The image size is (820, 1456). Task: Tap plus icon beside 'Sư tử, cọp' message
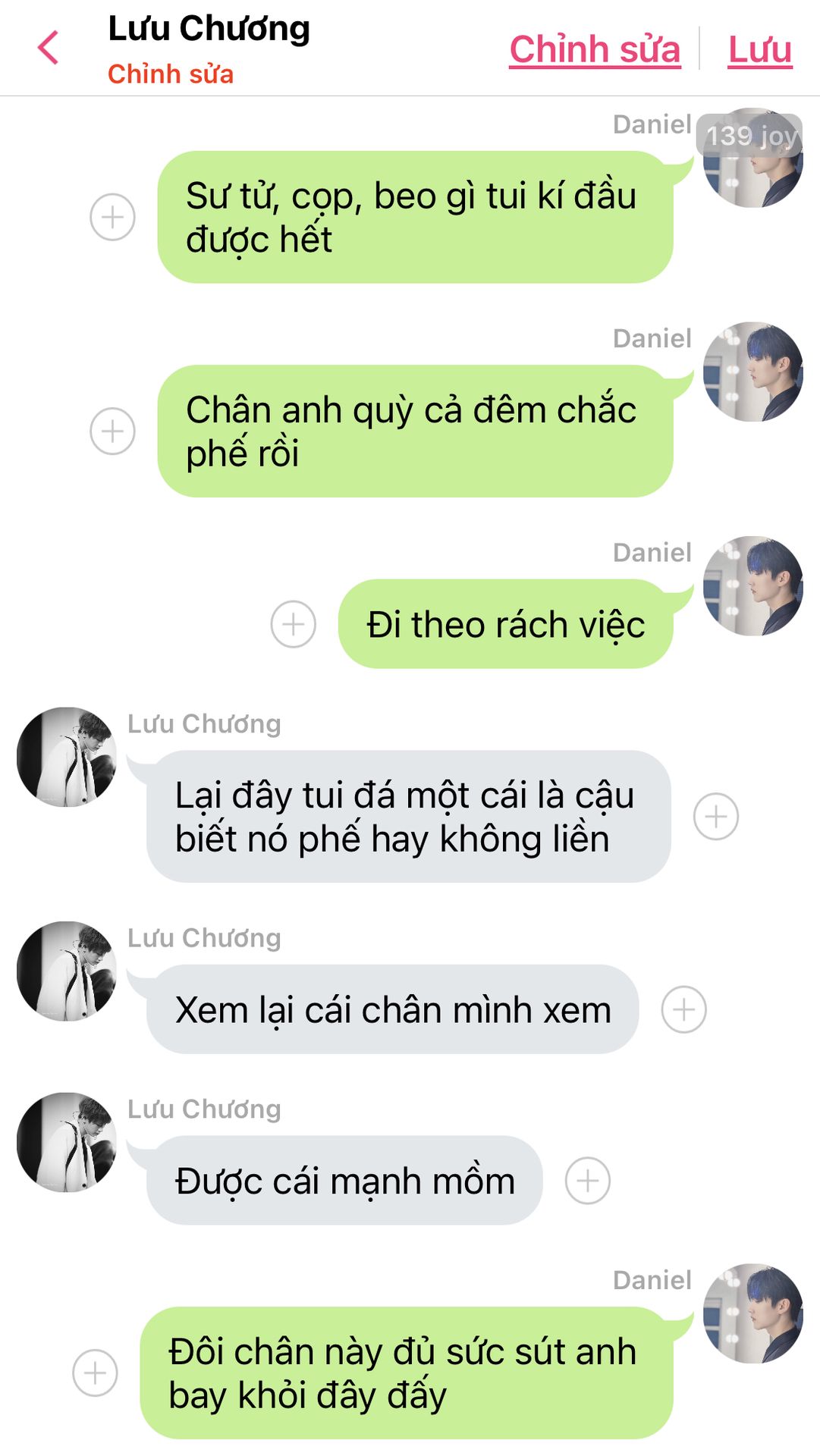(112, 217)
